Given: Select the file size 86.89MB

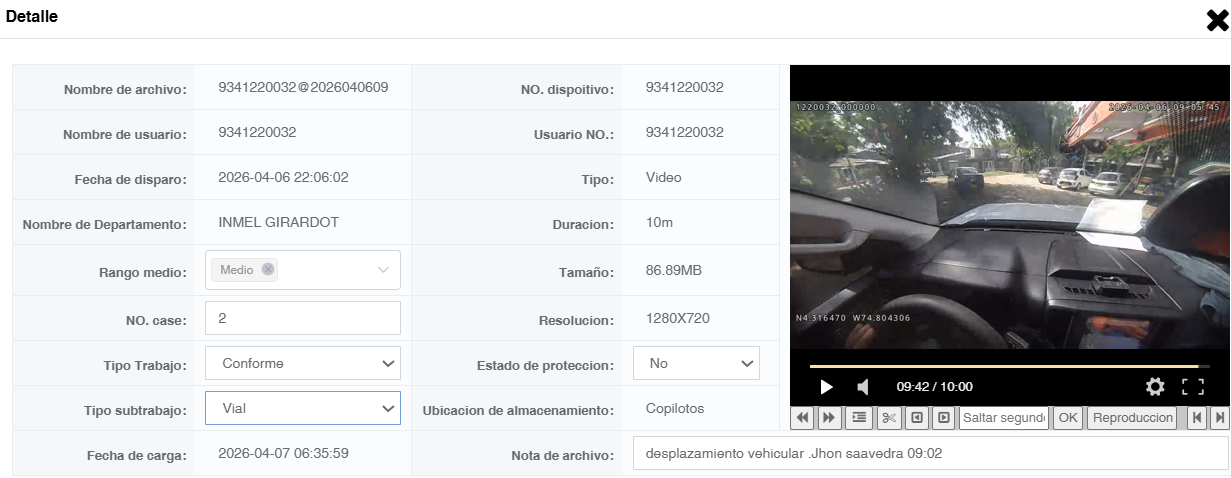Looking at the screenshot, I should pyautogui.click(x=674, y=270).
